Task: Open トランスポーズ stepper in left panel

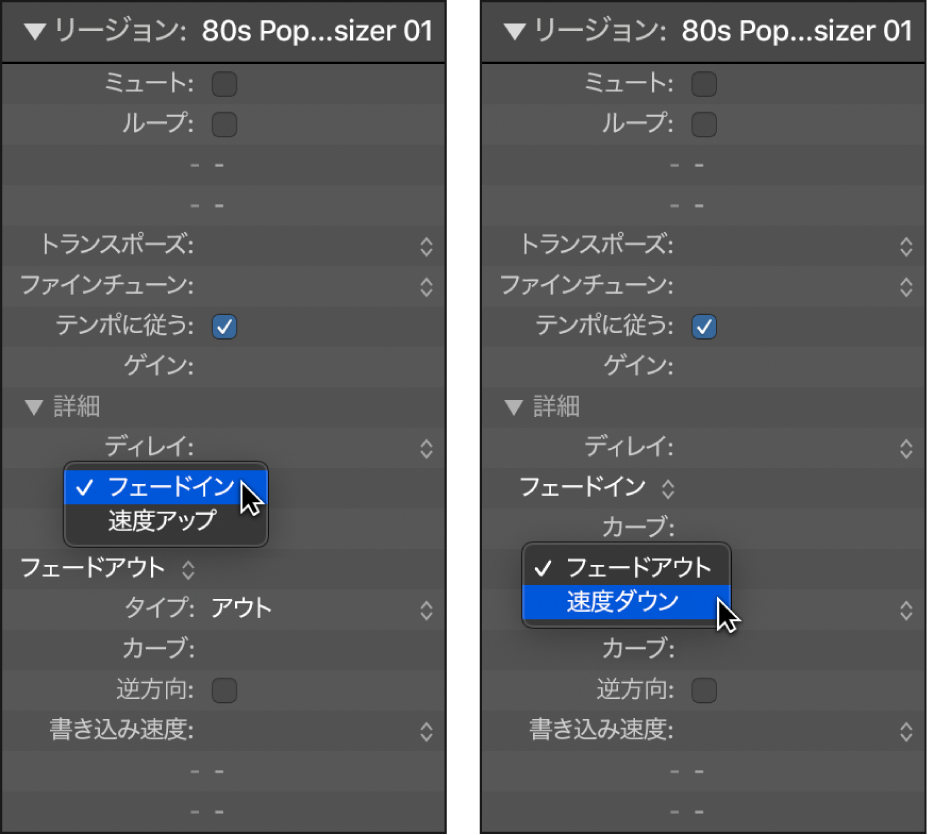Action: click(426, 246)
